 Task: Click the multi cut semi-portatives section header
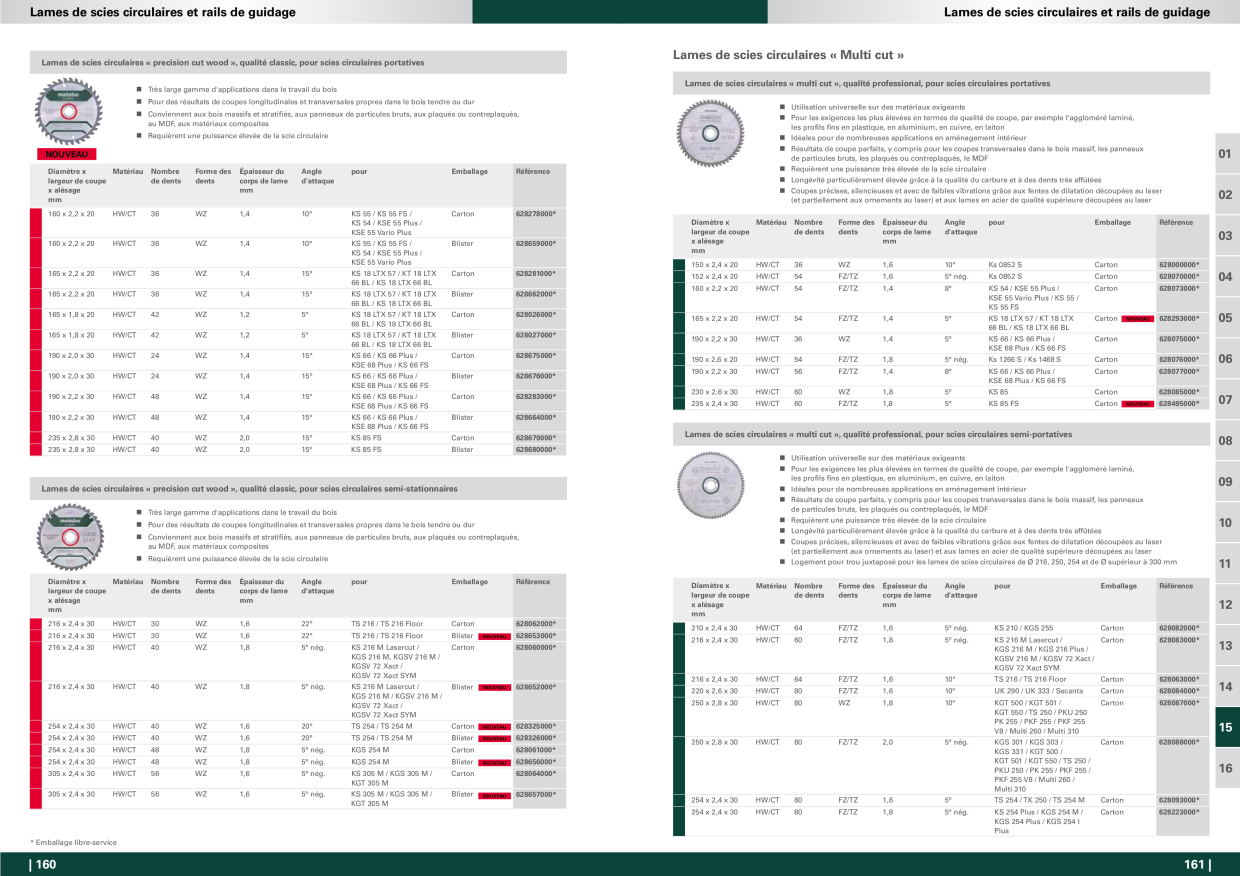tap(942, 435)
